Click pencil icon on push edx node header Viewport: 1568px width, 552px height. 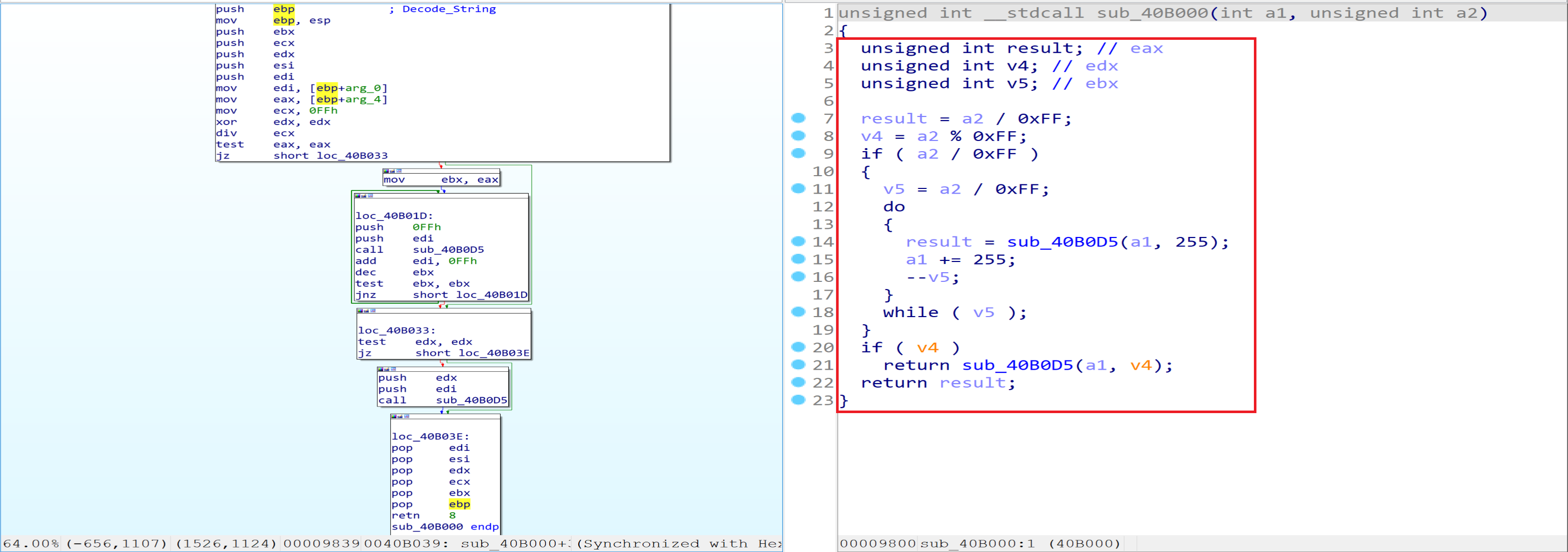click(387, 369)
